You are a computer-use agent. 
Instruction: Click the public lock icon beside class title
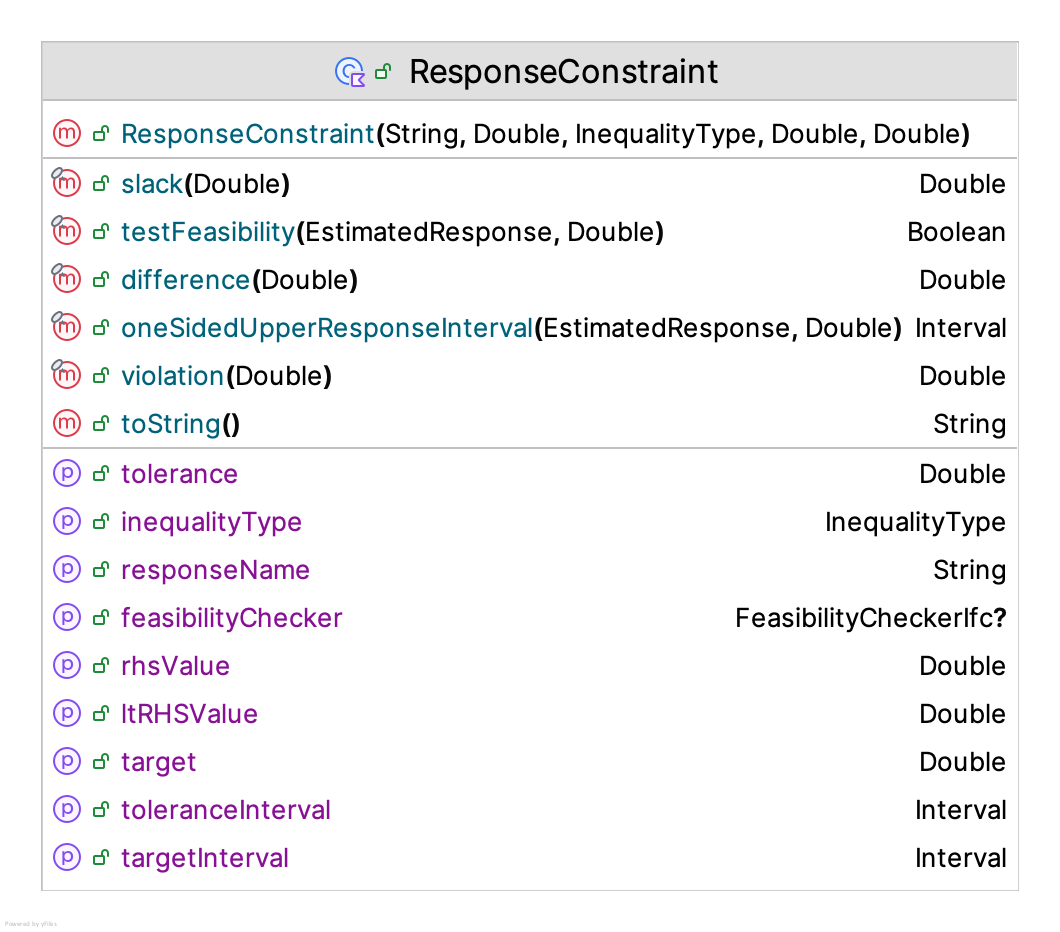[383, 71]
